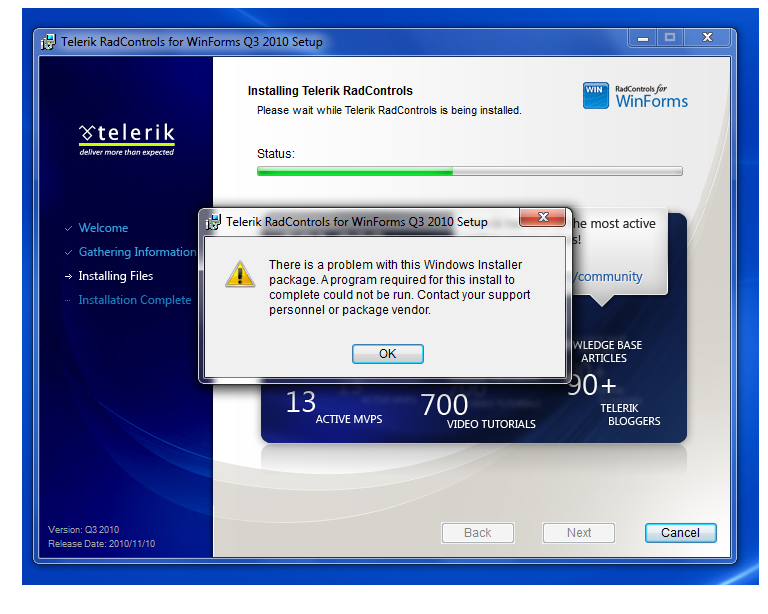Image resolution: width=768 pixels, height=614 pixels.
Task: Select the Gathering Information step
Action: click(x=137, y=252)
